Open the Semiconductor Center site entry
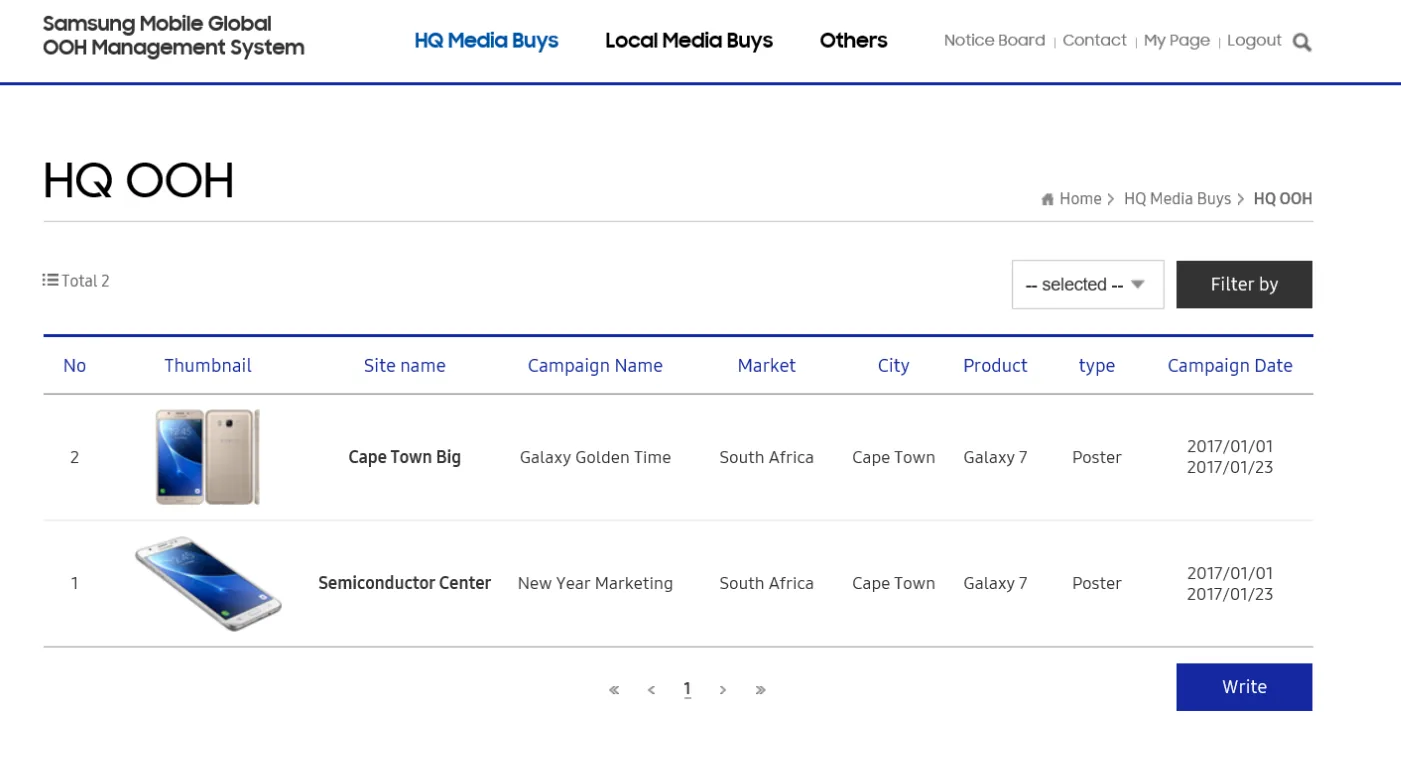The width and height of the screenshot is (1401, 757). tap(404, 583)
